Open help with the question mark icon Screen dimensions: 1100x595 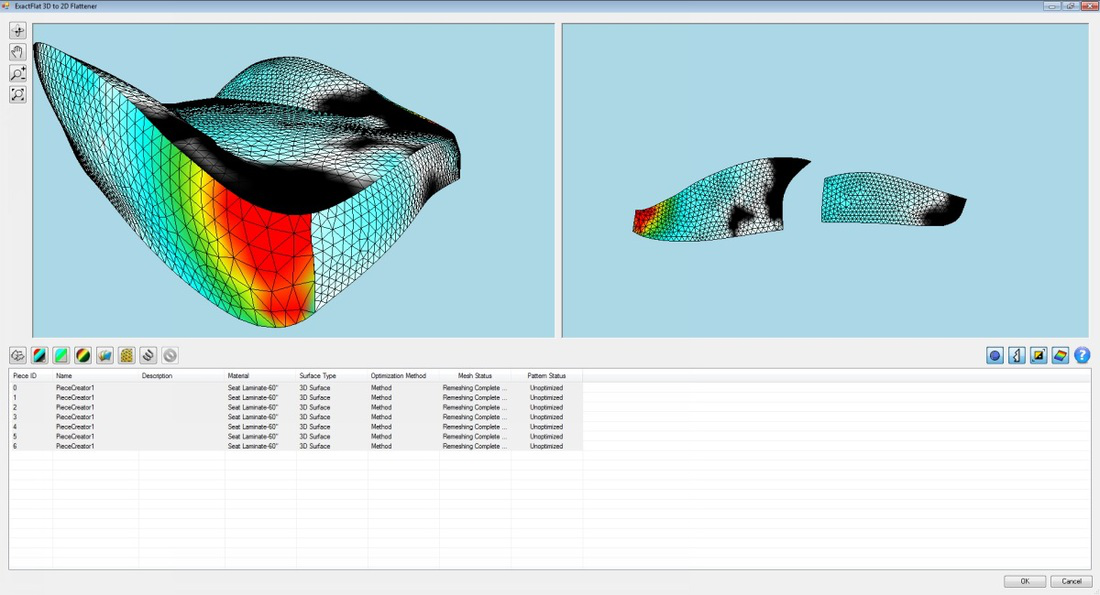click(x=1082, y=356)
